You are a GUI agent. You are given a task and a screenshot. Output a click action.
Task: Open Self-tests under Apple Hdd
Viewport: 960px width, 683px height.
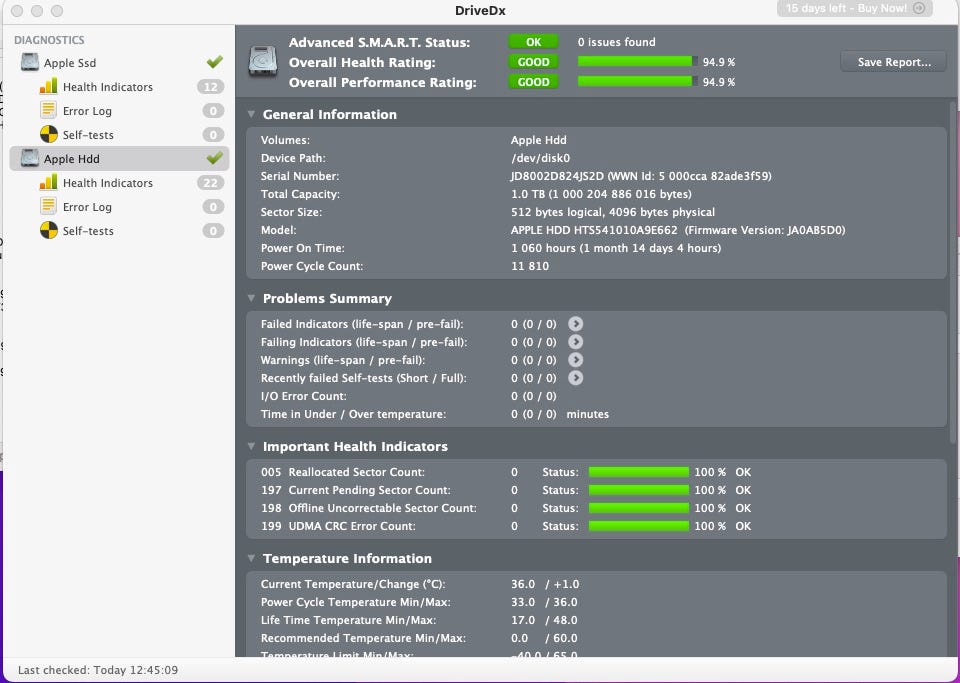(88, 231)
